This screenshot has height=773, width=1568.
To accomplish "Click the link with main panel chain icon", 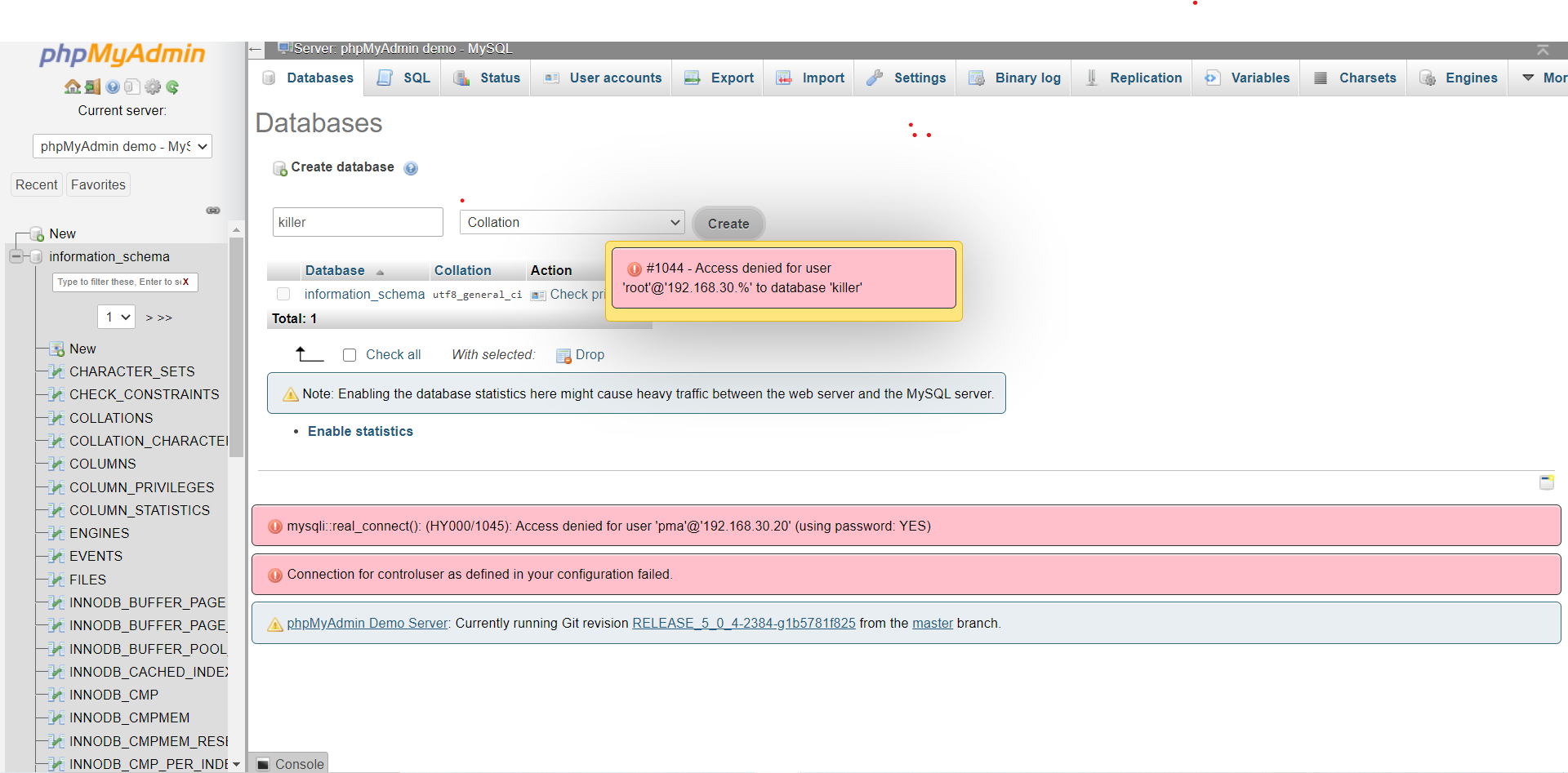I will 213,211.
